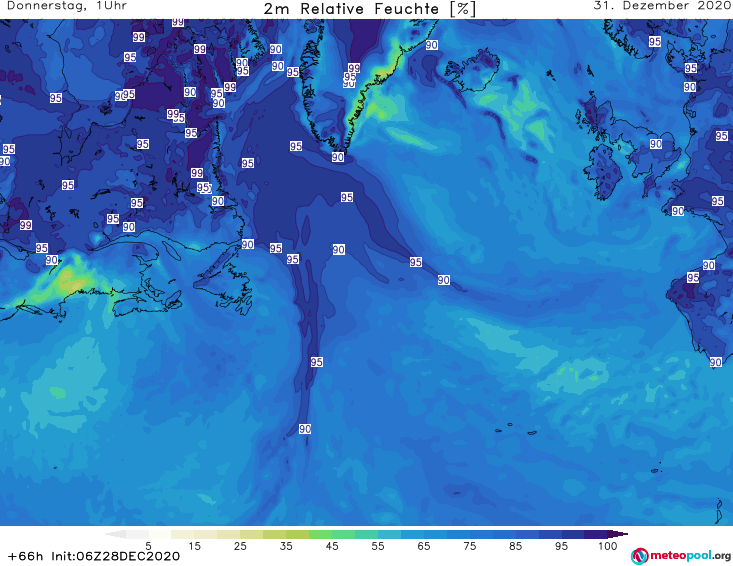
Task: Click the '+66h' forecast hour text
Action: click(25, 556)
